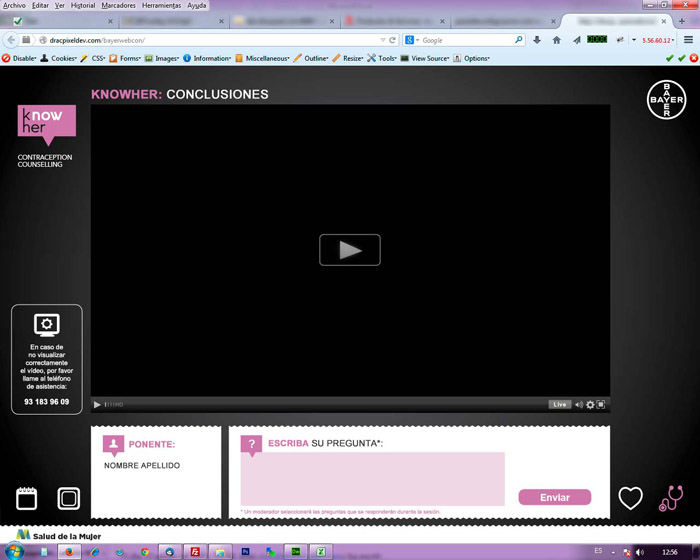Open the search engine selector dropdown
The width and height of the screenshot is (700, 560).
point(412,40)
